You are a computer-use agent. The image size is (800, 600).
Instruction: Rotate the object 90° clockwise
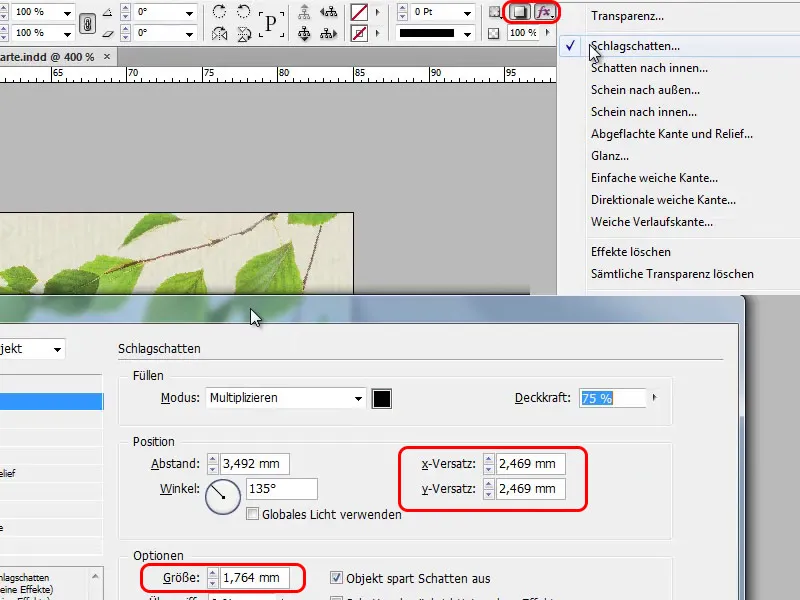(219, 11)
